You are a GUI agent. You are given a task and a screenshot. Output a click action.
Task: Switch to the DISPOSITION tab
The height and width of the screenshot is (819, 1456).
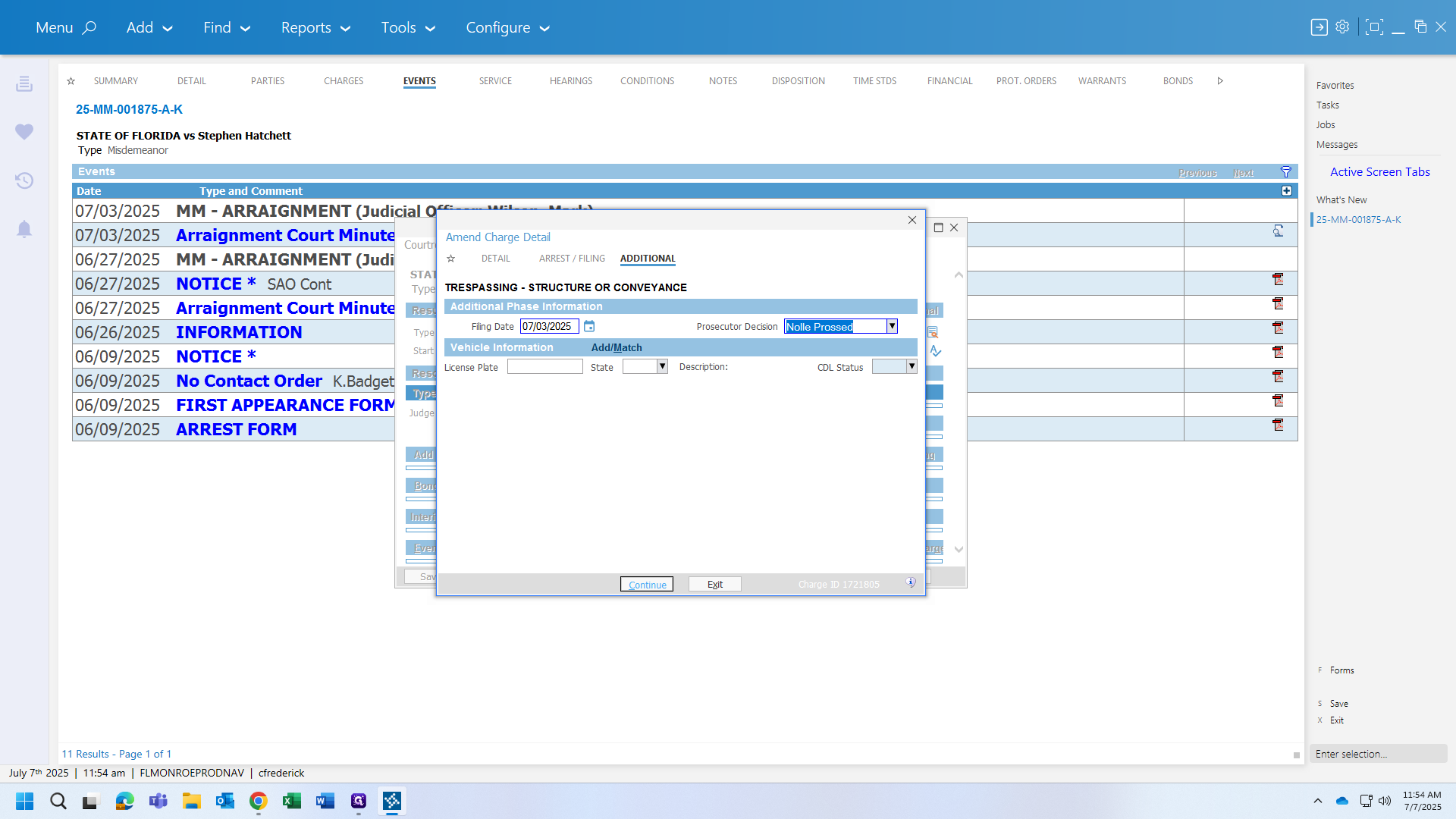point(799,80)
